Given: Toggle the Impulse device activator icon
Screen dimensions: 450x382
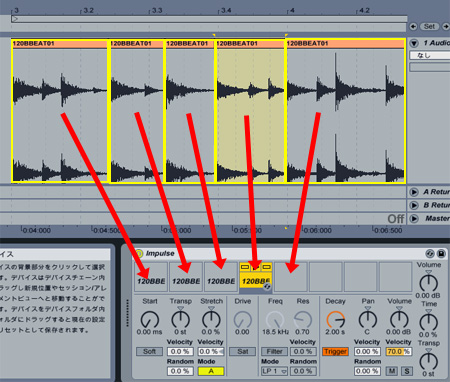Looking at the screenshot, I should (x=139, y=253).
